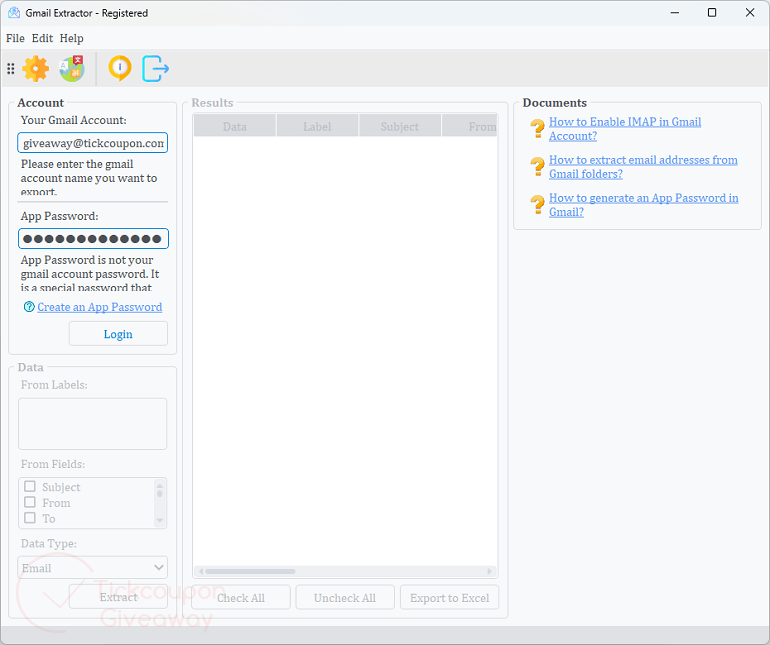Click the Uncheck All button
The height and width of the screenshot is (645, 770).
(345, 598)
